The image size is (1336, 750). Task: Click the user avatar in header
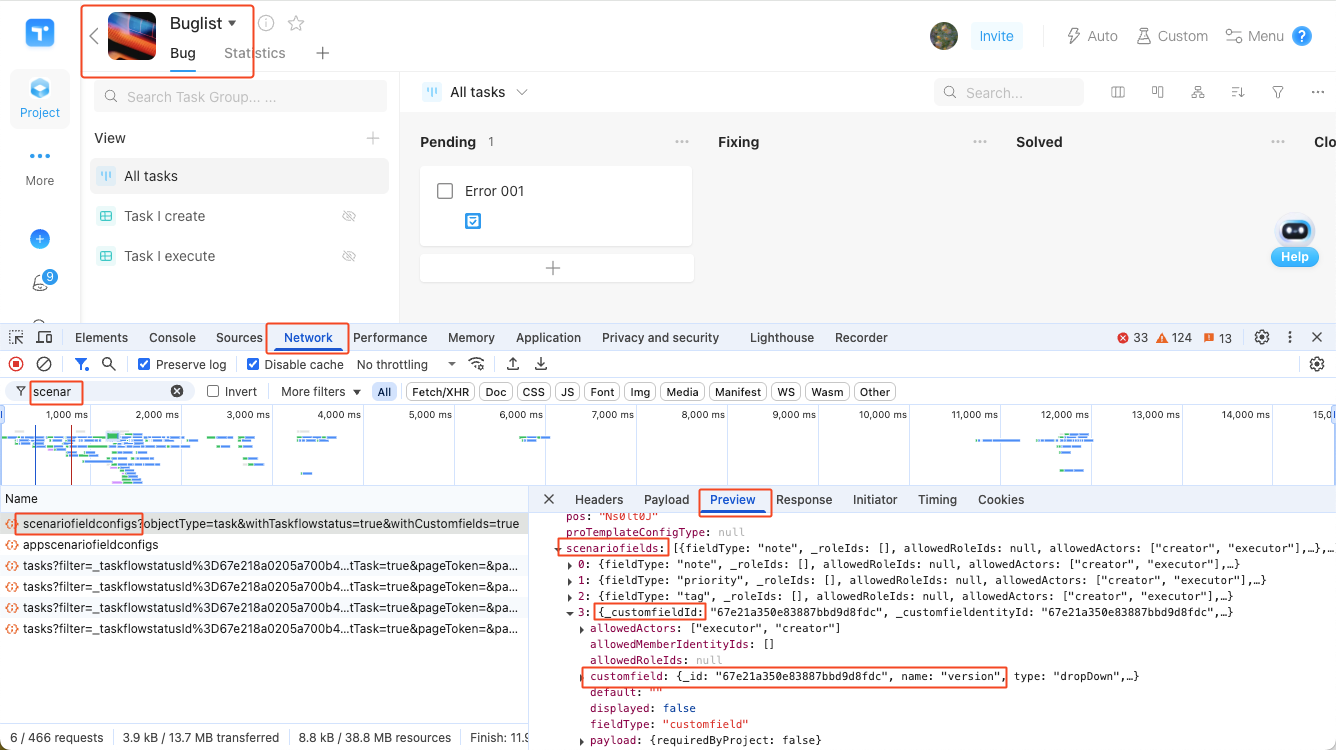(x=944, y=36)
